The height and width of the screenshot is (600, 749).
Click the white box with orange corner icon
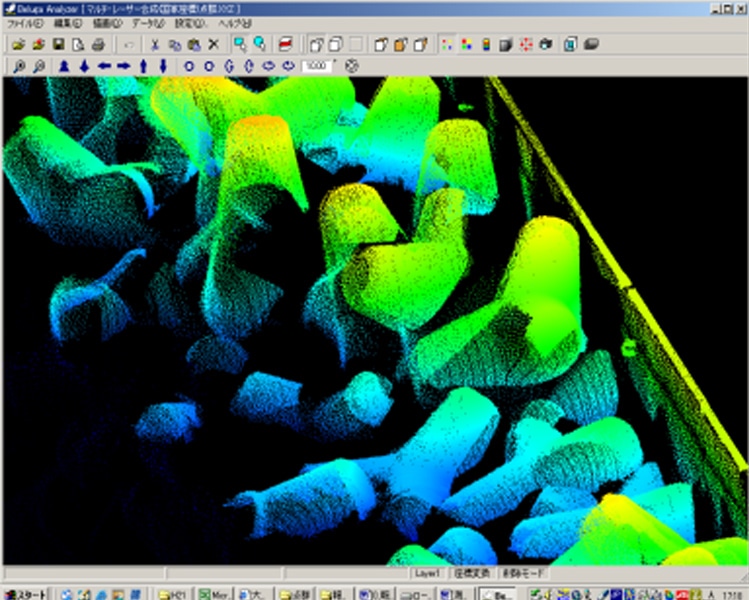pyautogui.click(x=381, y=45)
